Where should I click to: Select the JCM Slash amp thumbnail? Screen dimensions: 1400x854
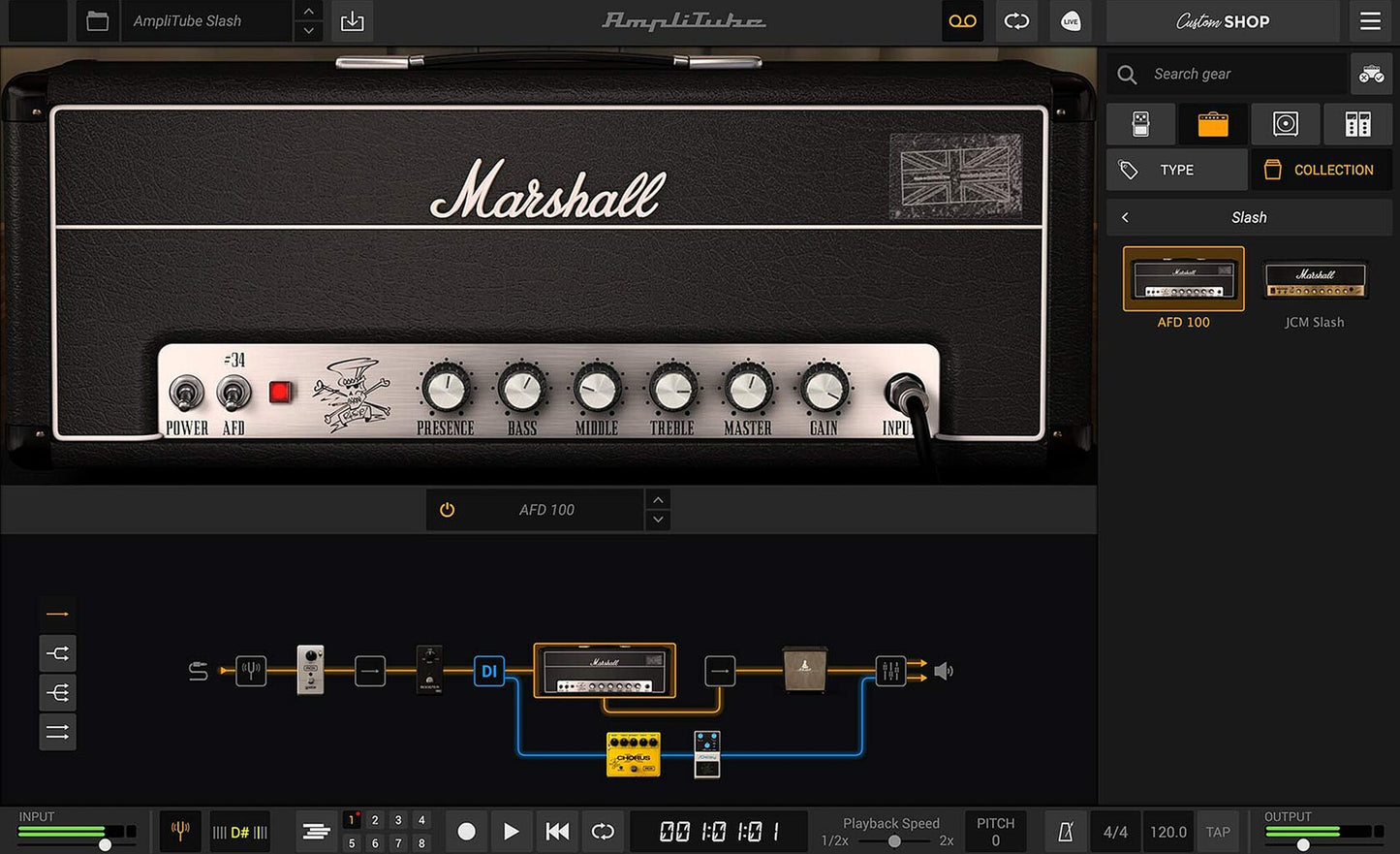point(1314,279)
